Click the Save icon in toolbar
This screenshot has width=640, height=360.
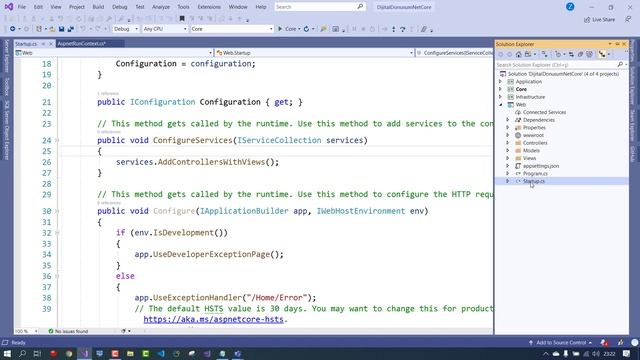tap(62, 29)
